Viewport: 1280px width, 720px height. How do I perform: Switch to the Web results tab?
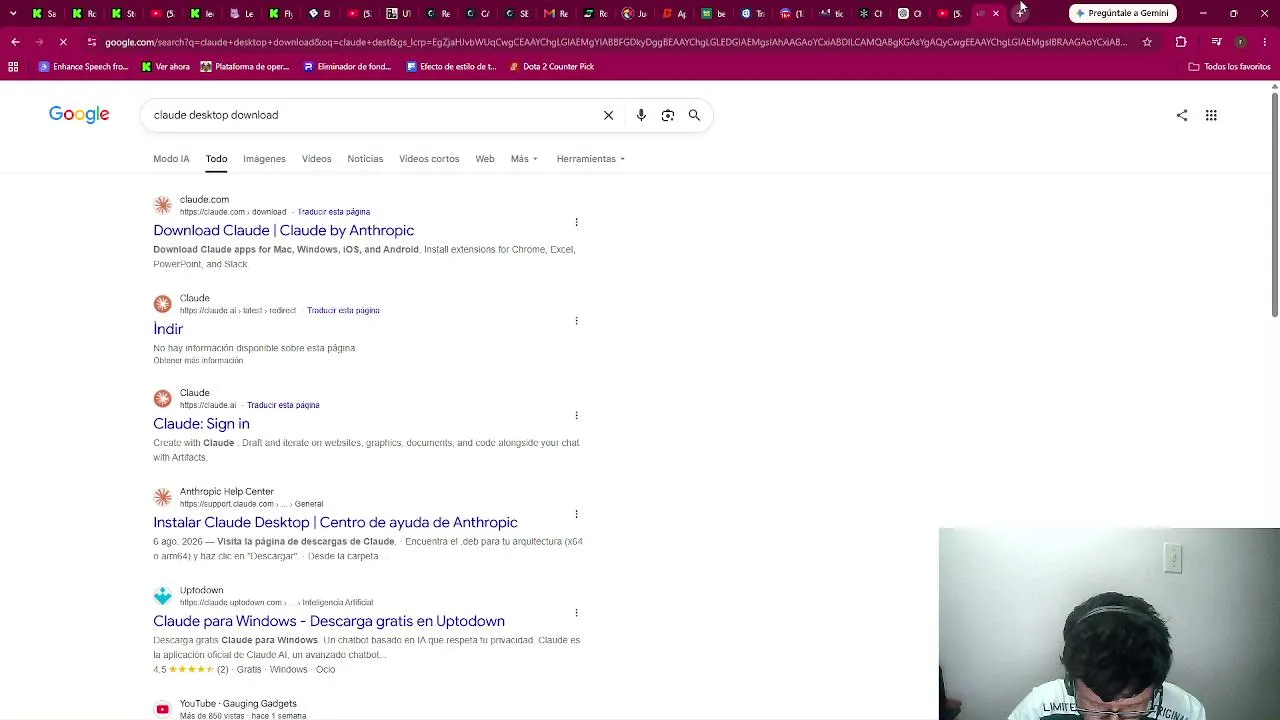485,159
